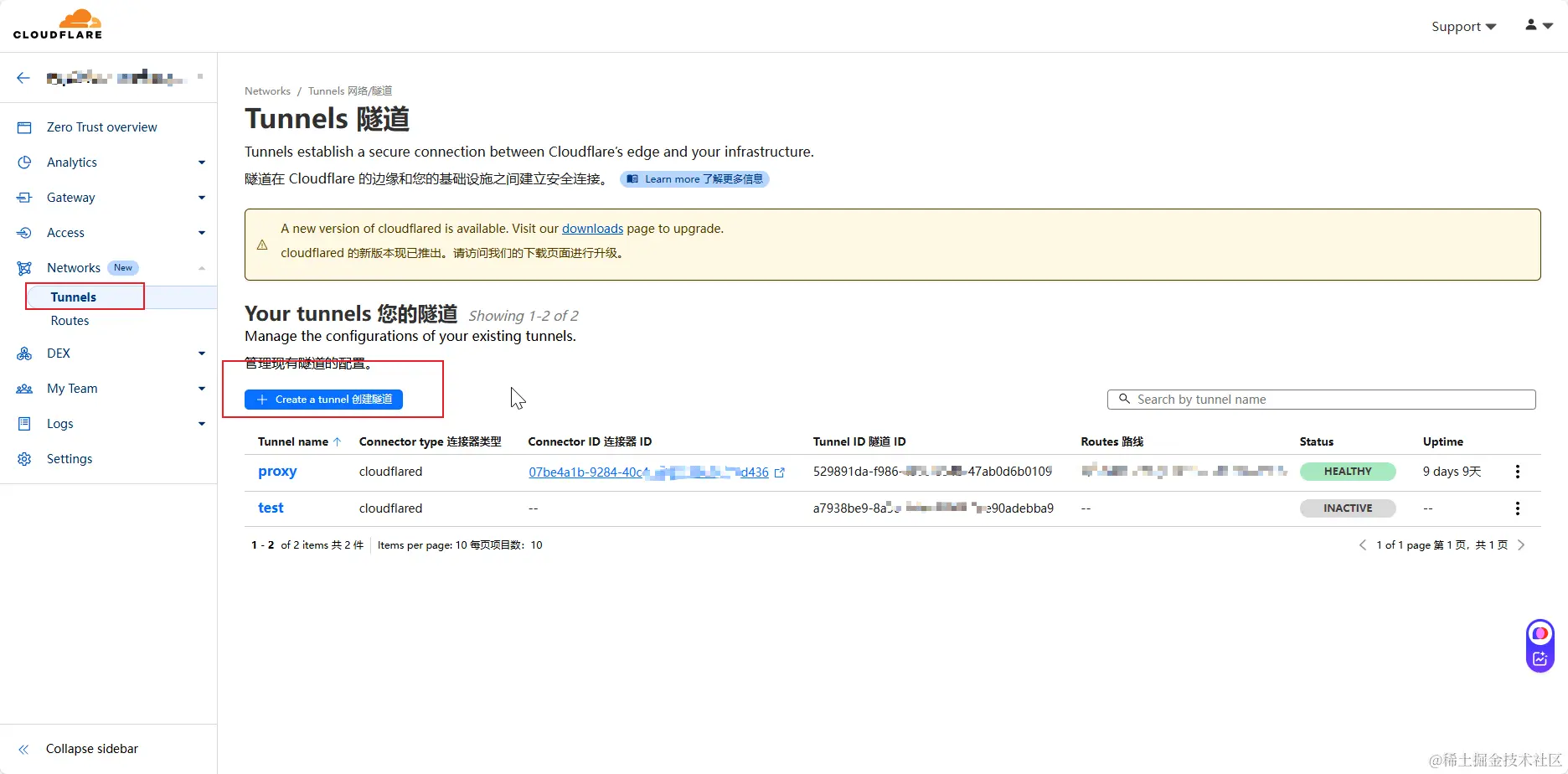Open the Analytics menu item
The height and width of the screenshot is (774, 1568).
pyautogui.click(x=72, y=163)
